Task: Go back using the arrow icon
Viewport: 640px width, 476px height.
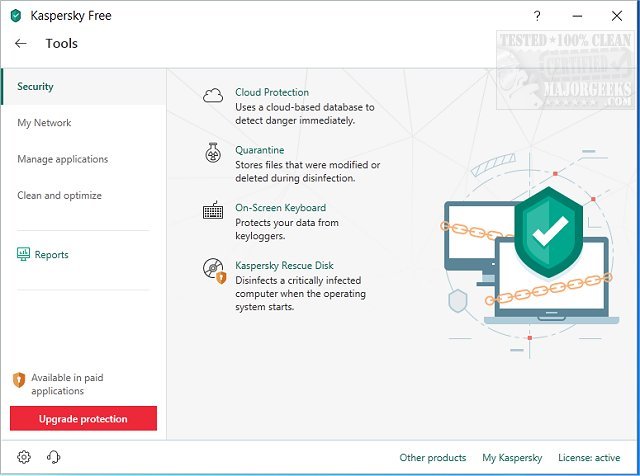Action: [21, 44]
